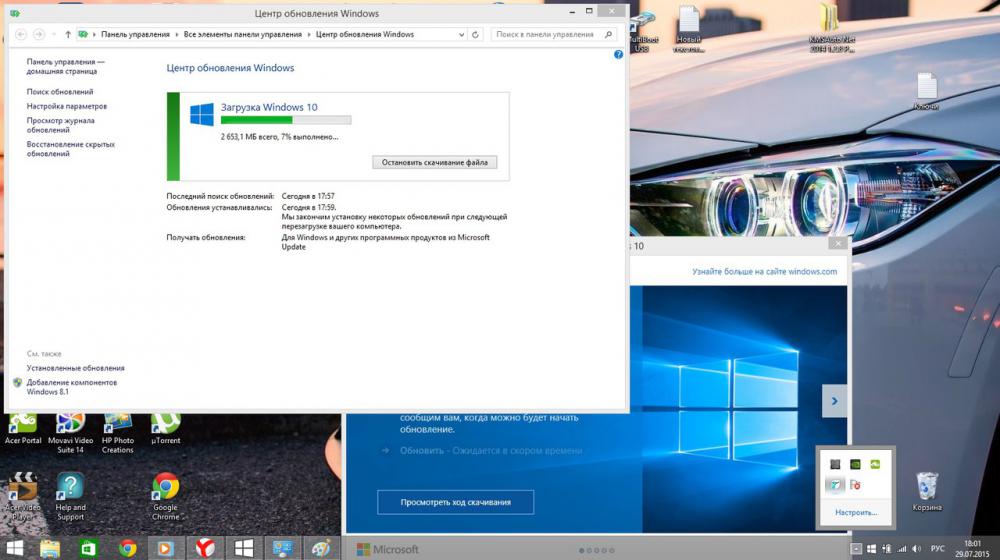Image resolution: width=1000 pixels, height=560 pixels.
Task: Go forward using the navigation arrow
Action: (39, 34)
